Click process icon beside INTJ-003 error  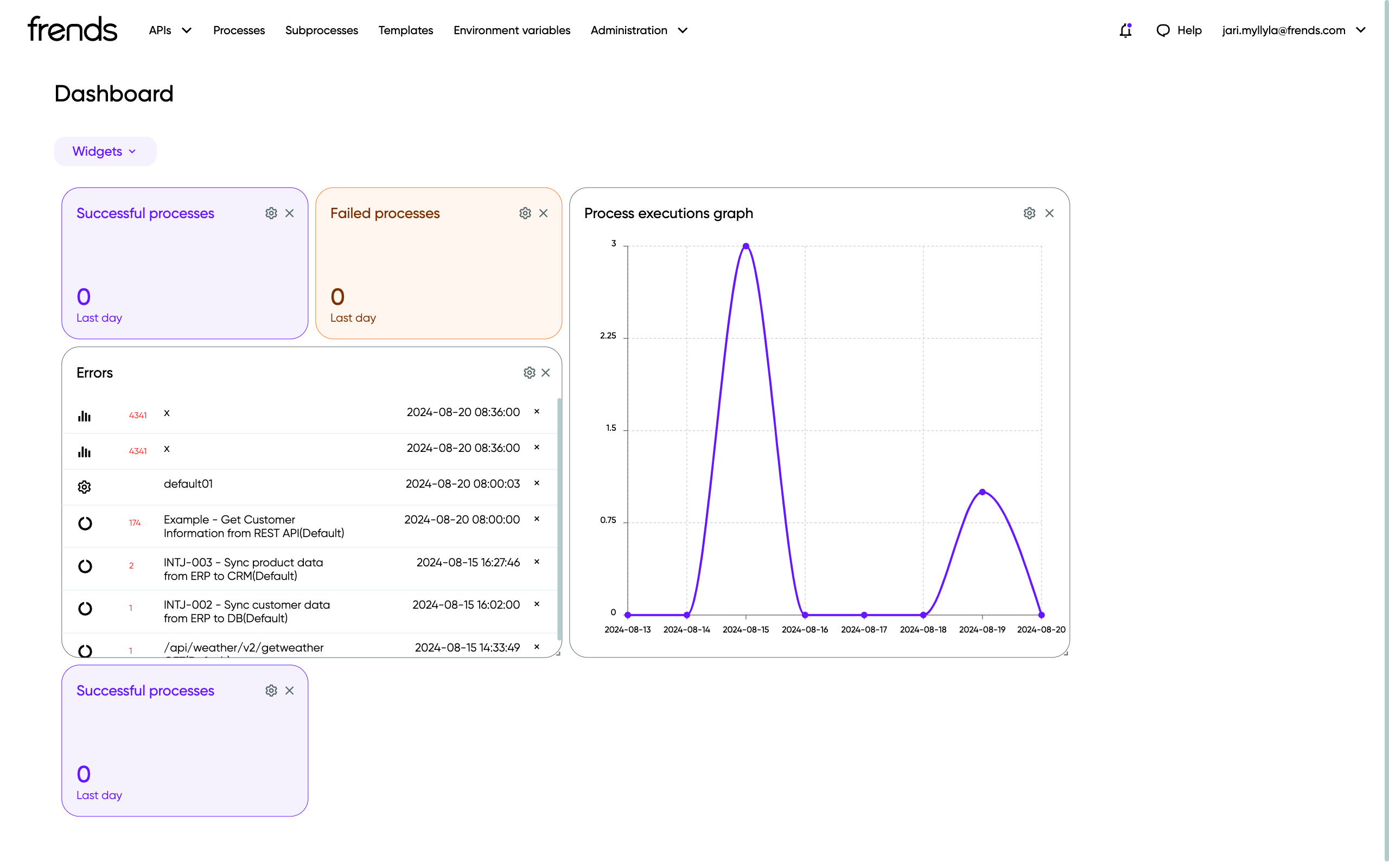(85, 566)
